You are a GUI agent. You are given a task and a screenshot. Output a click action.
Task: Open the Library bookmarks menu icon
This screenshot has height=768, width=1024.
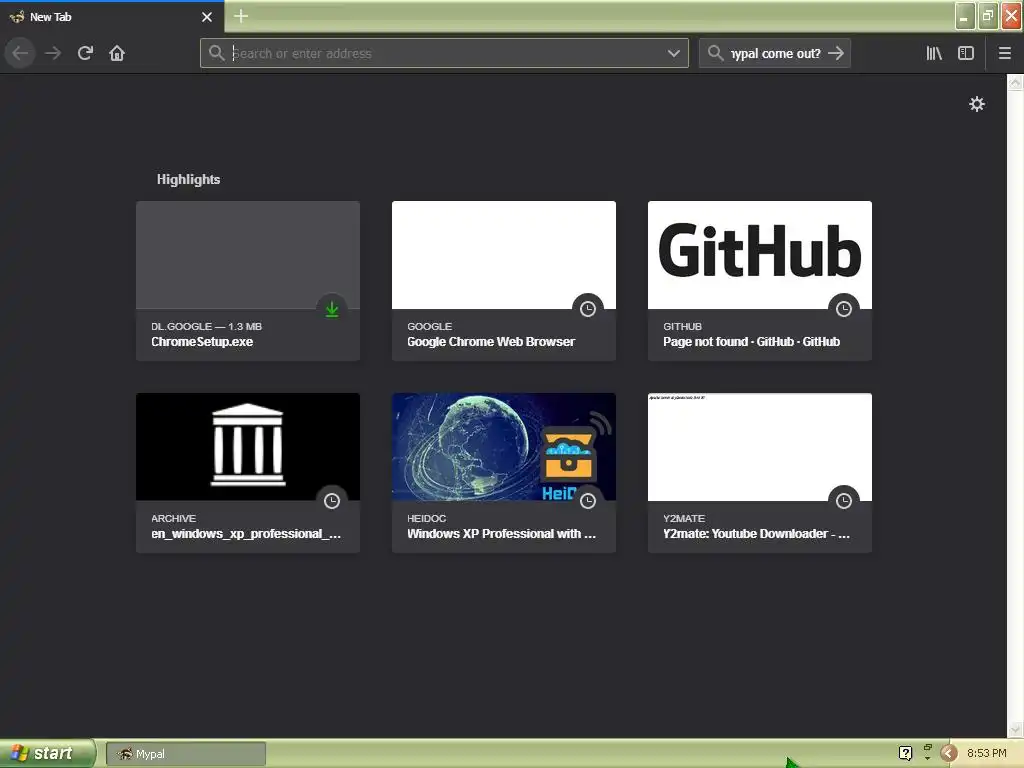click(934, 54)
